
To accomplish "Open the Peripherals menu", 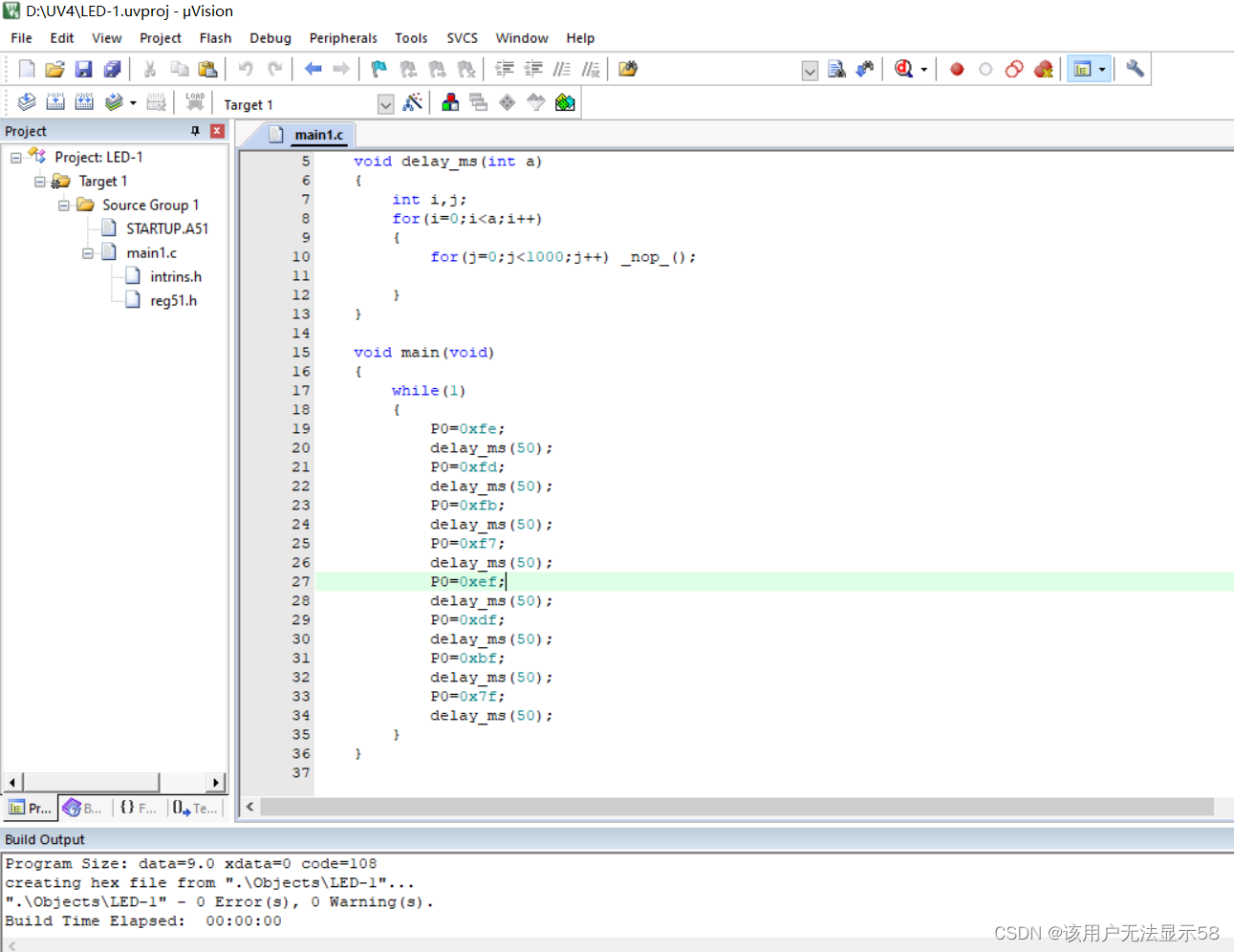I will pos(343,38).
